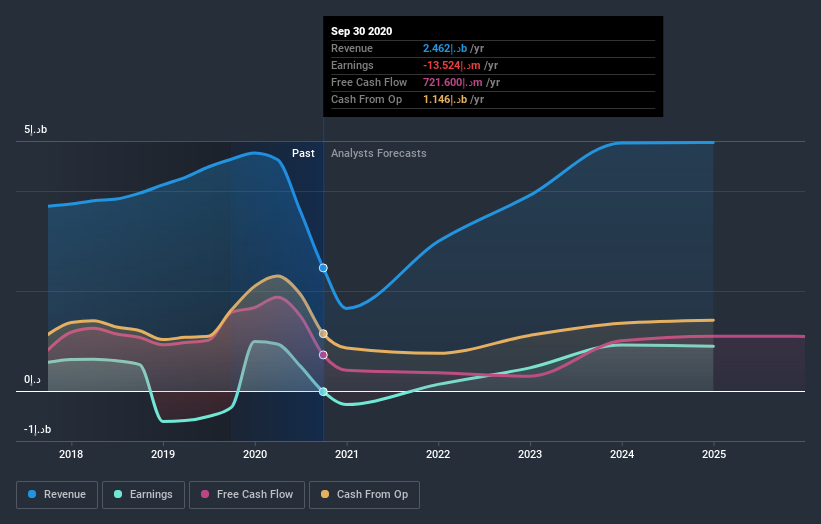
Task: Click the tooltip Revenue value 2.462
Action: (x=445, y=48)
